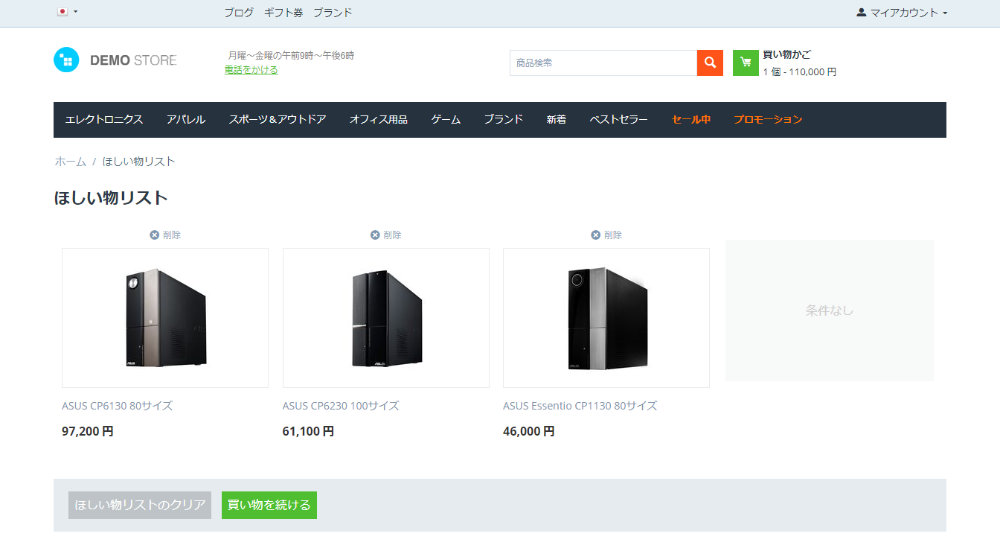Click the Demo Store logo icon

click(66, 60)
